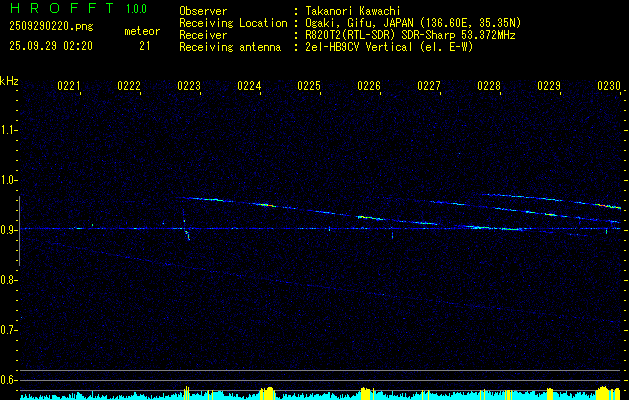Click the Receiver field label
Viewport: 629px width, 400px height.
point(203,35)
